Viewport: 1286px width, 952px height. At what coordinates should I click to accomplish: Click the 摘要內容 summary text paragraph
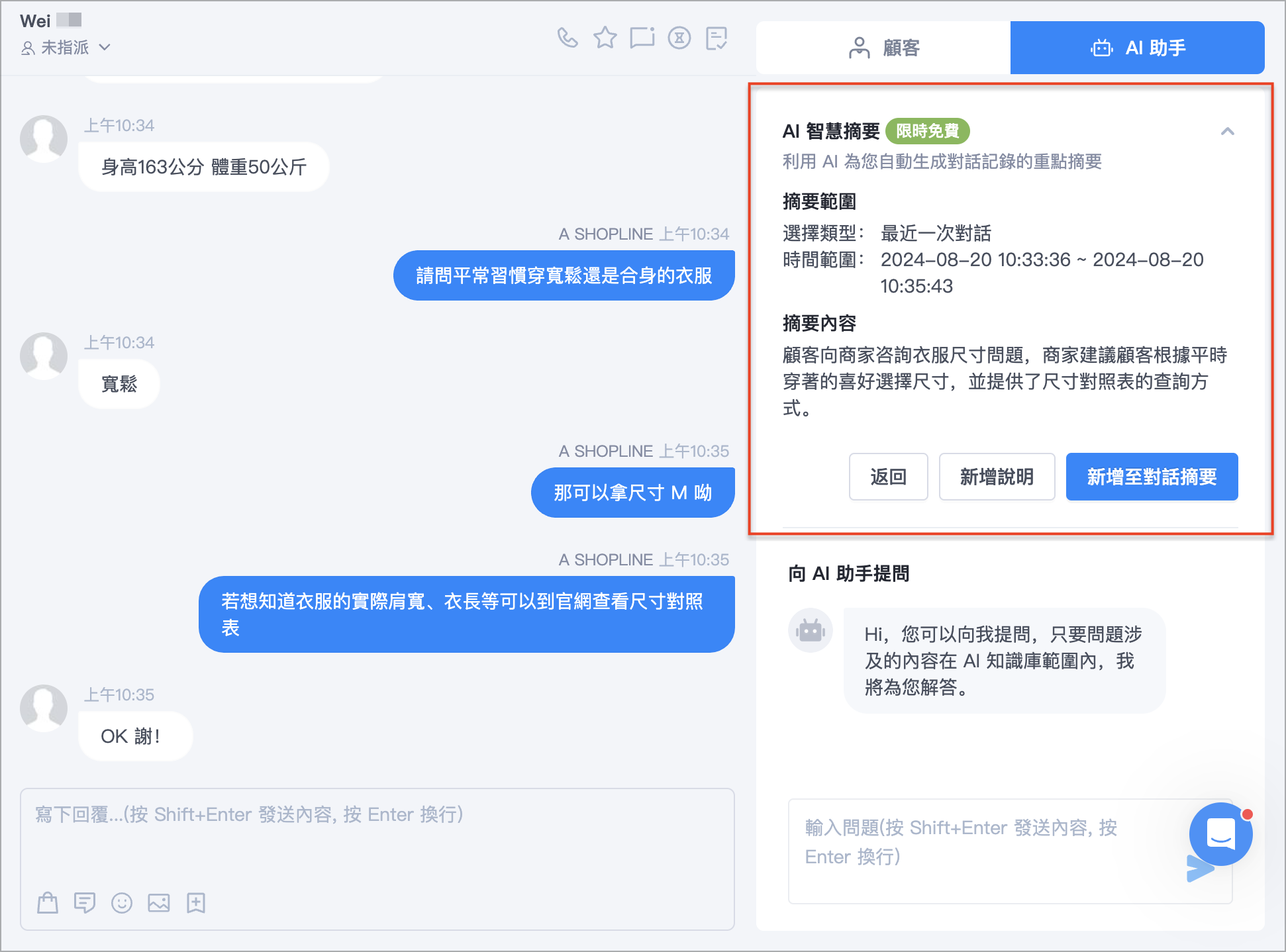tap(1005, 381)
